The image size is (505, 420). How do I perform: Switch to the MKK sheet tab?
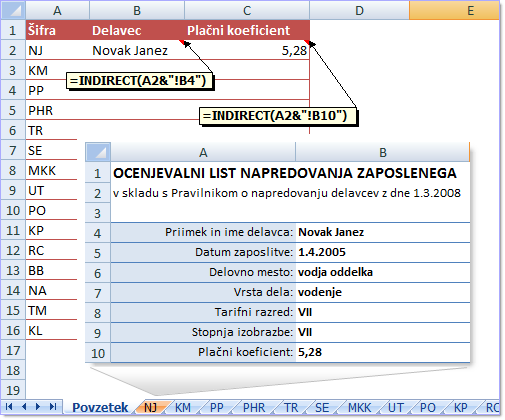point(359,407)
